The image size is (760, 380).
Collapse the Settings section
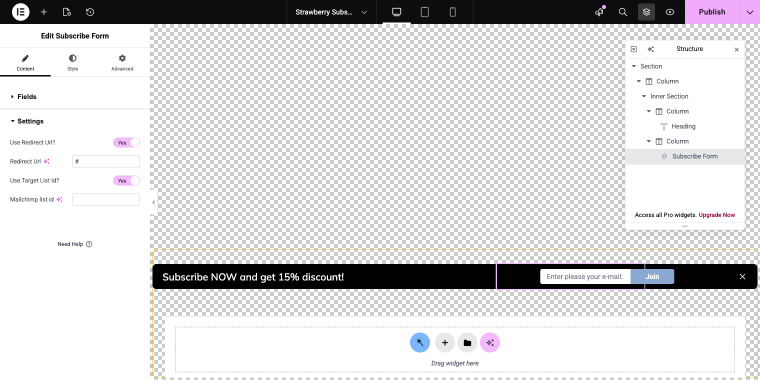point(75,121)
